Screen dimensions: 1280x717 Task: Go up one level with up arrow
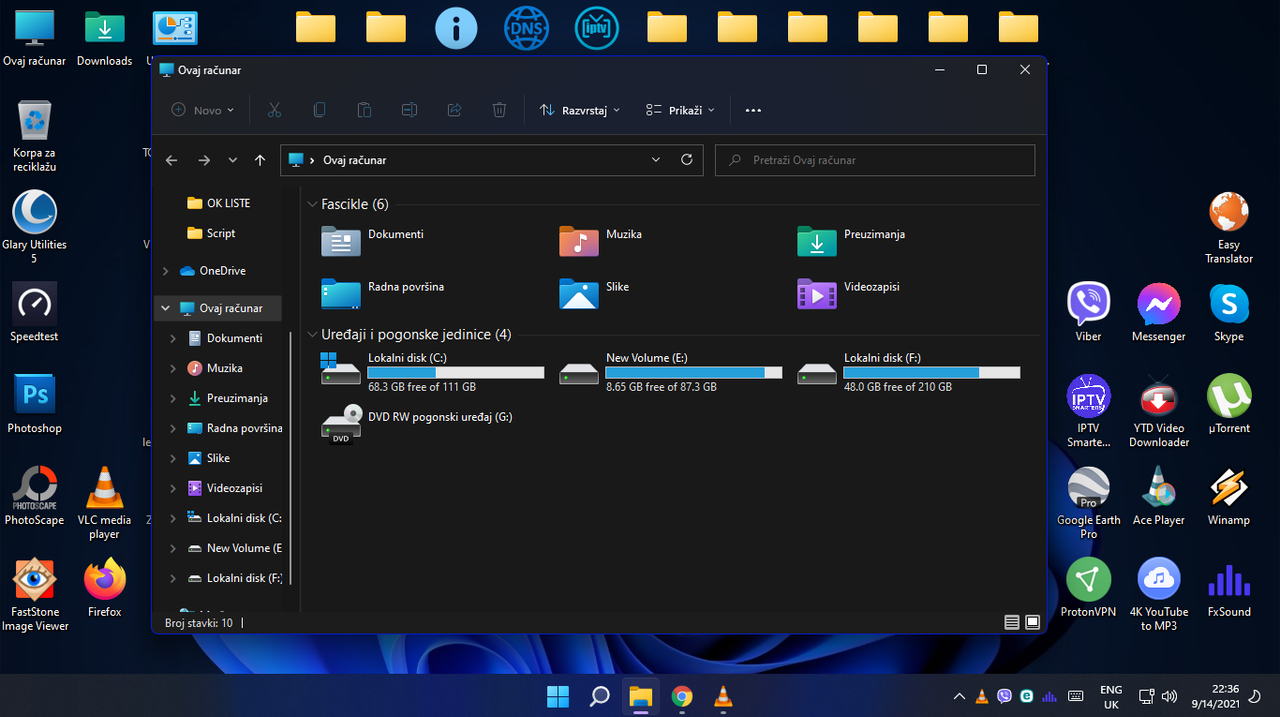point(260,160)
